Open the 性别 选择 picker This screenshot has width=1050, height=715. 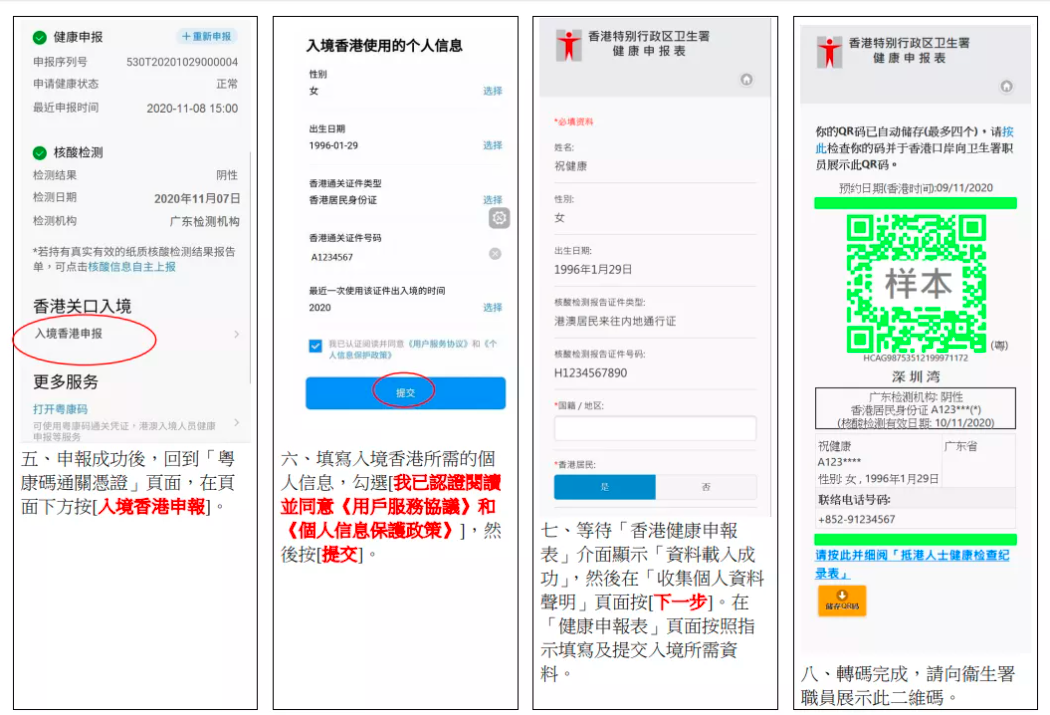(x=493, y=91)
